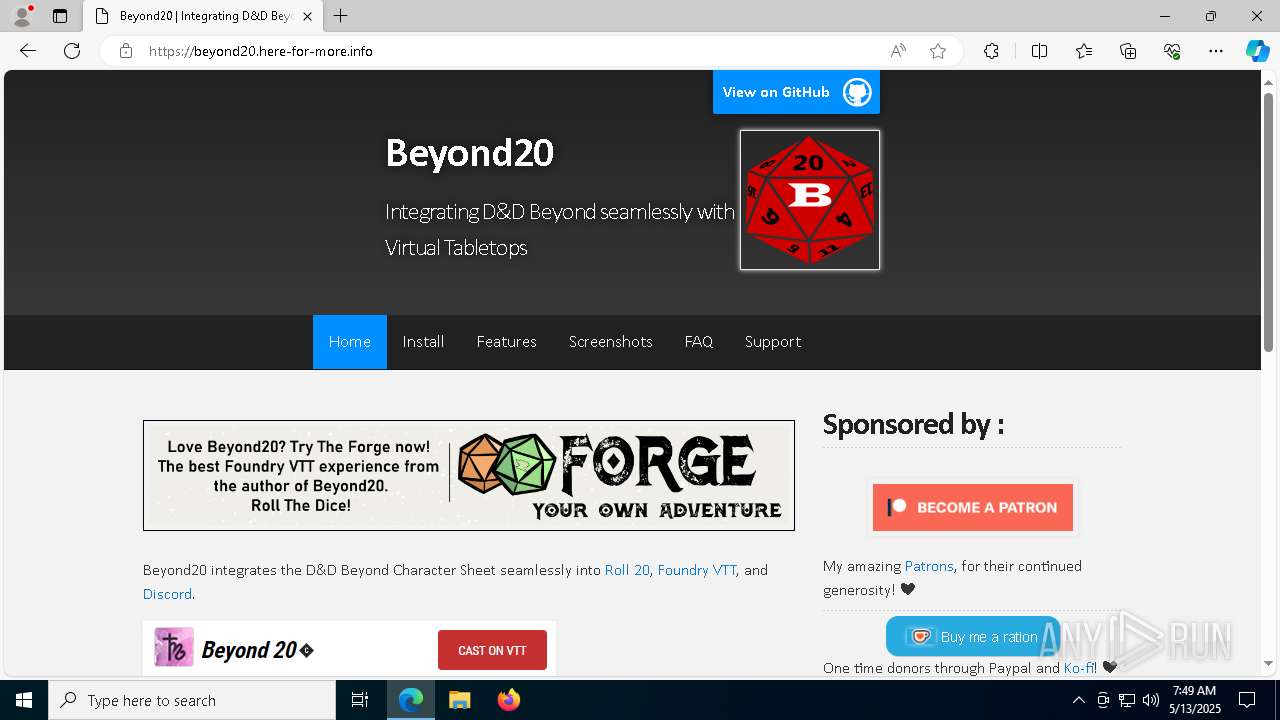Image resolution: width=1280 pixels, height=720 pixels.
Task: Add page to favorites star icon
Action: (938, 51)
